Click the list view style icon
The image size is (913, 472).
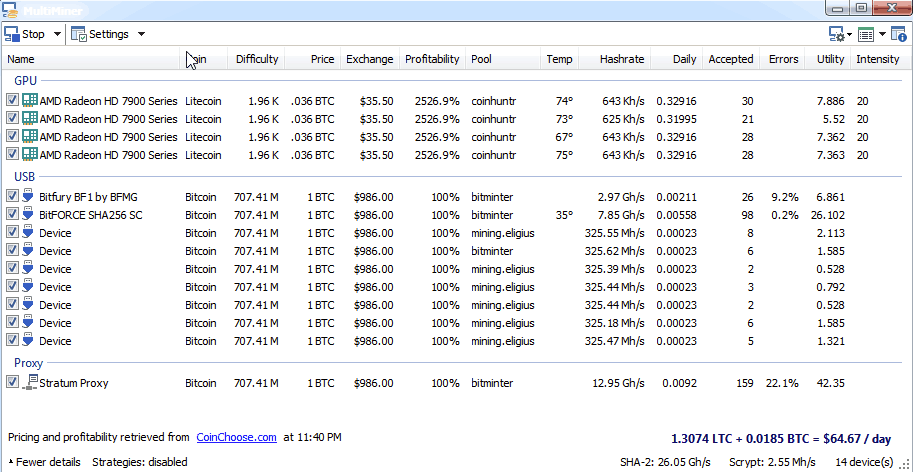[866, 35]
